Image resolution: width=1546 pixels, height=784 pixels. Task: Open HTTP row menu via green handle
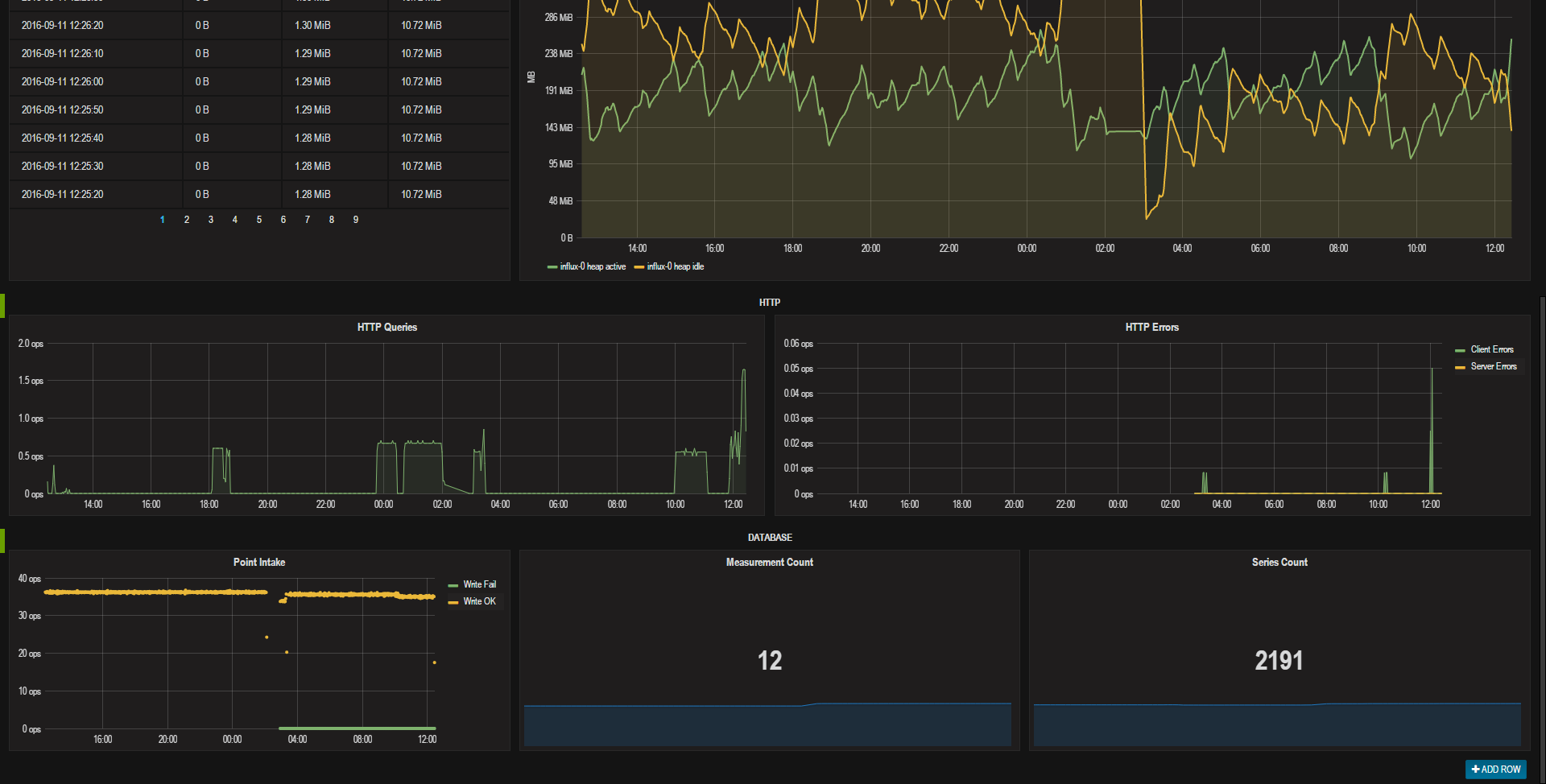click(x=2, y=306)
